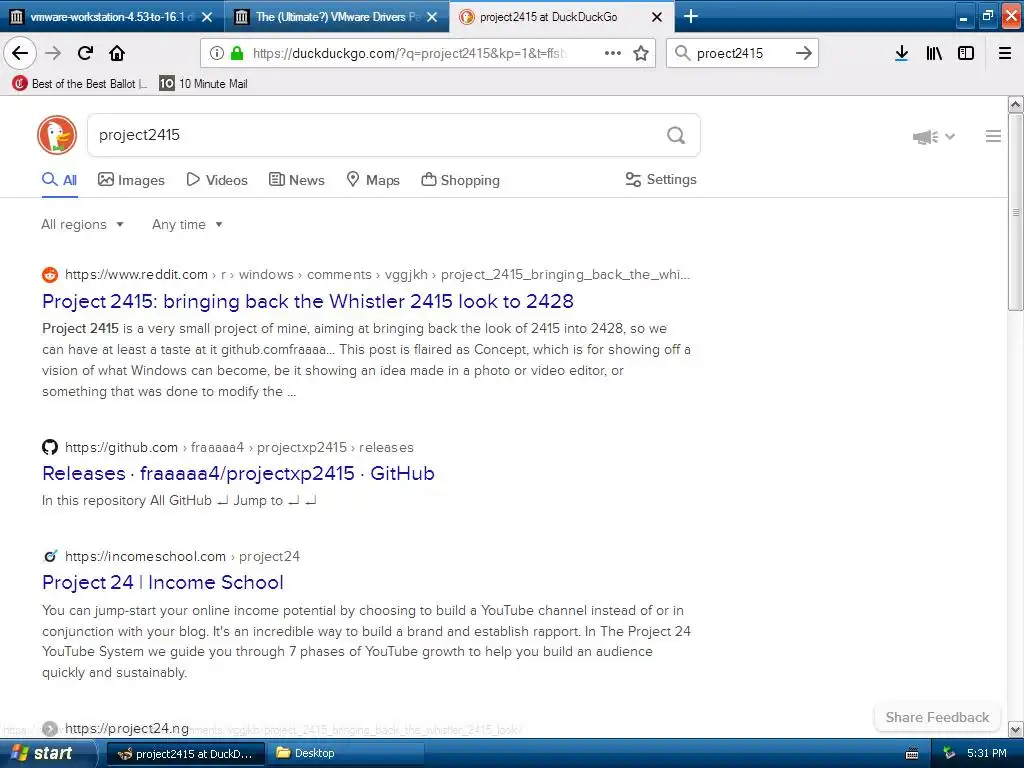Submit search with the magnifier button
Image resolution: width=1024 pixels, height=768 pixels.
(x=676, y=135)
